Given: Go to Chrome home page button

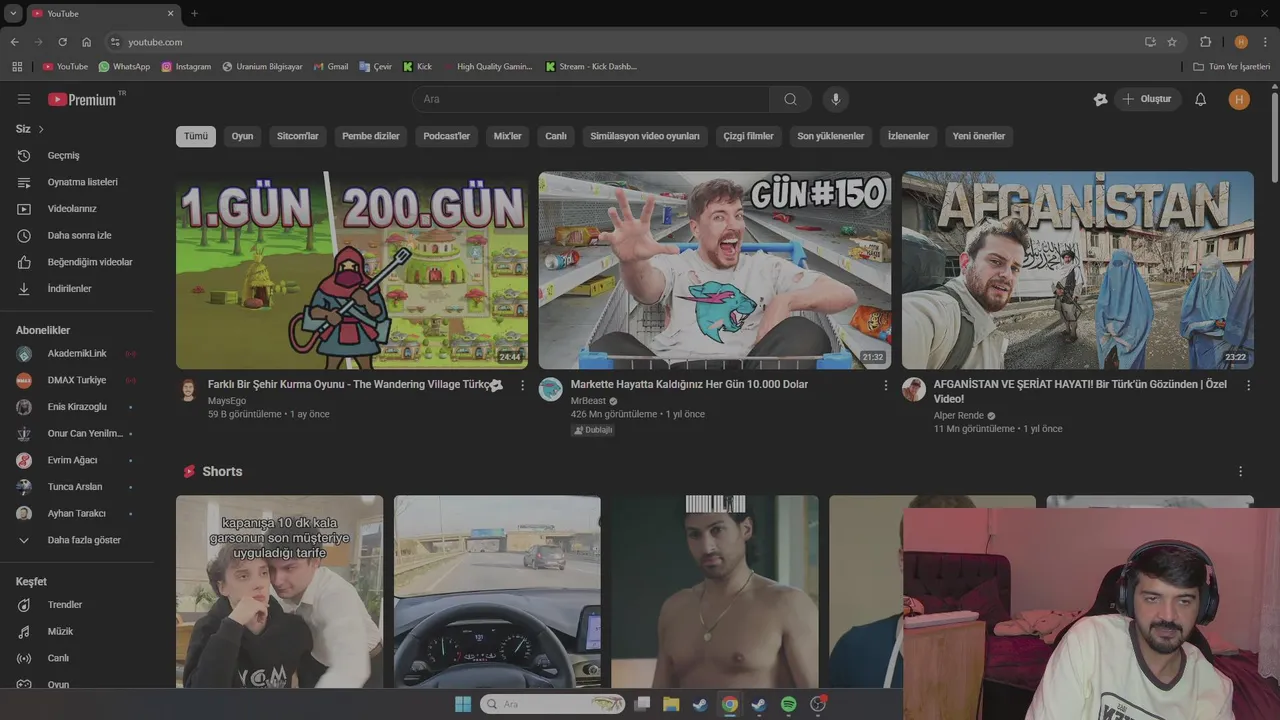Looking at the screenshot, I should tap(86, 42).
